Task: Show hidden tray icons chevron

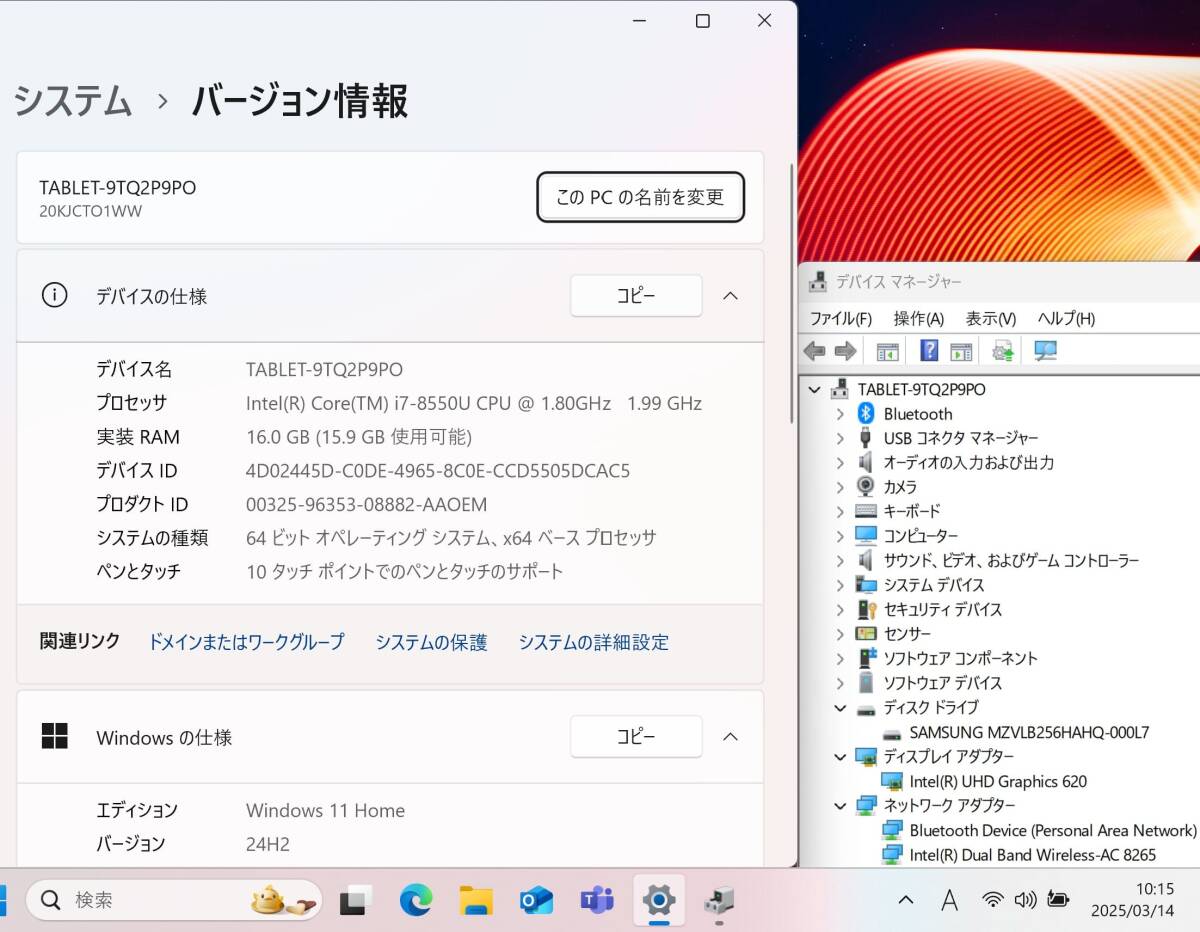Action: pos(906,900)
